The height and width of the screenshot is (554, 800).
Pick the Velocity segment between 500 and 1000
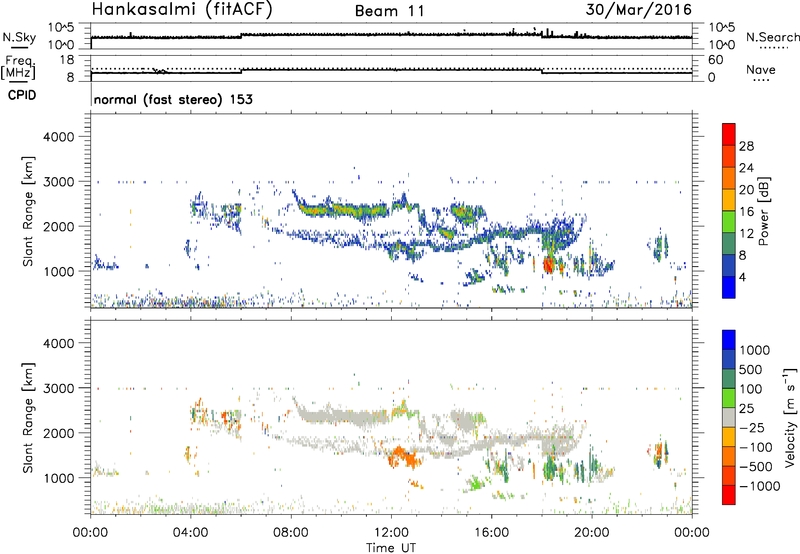coord(729,359)
